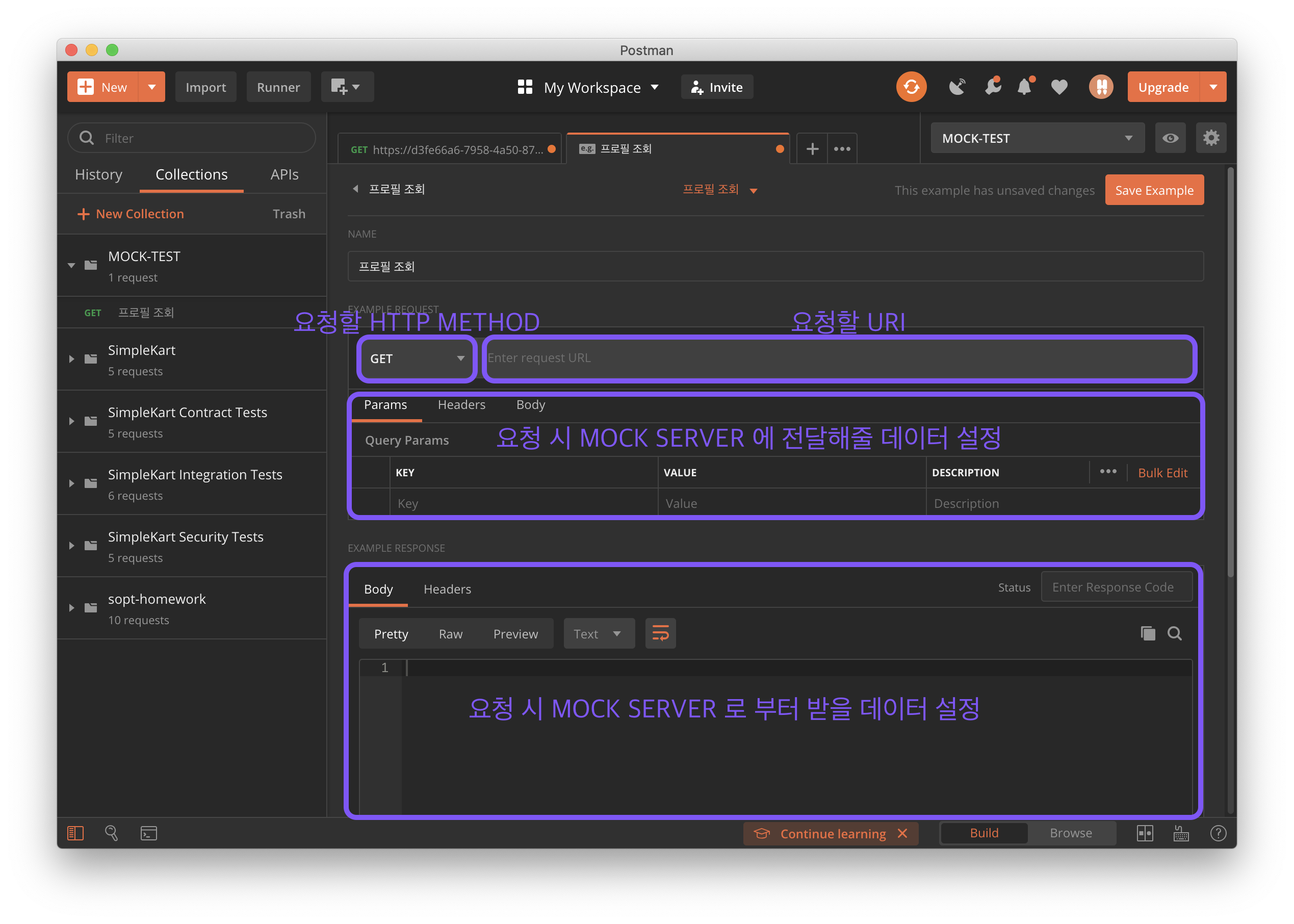This screenshot has height=924, width=1294.
Task: Open the MOCK-TEST environment dropdown
Action: [1037, 138]
